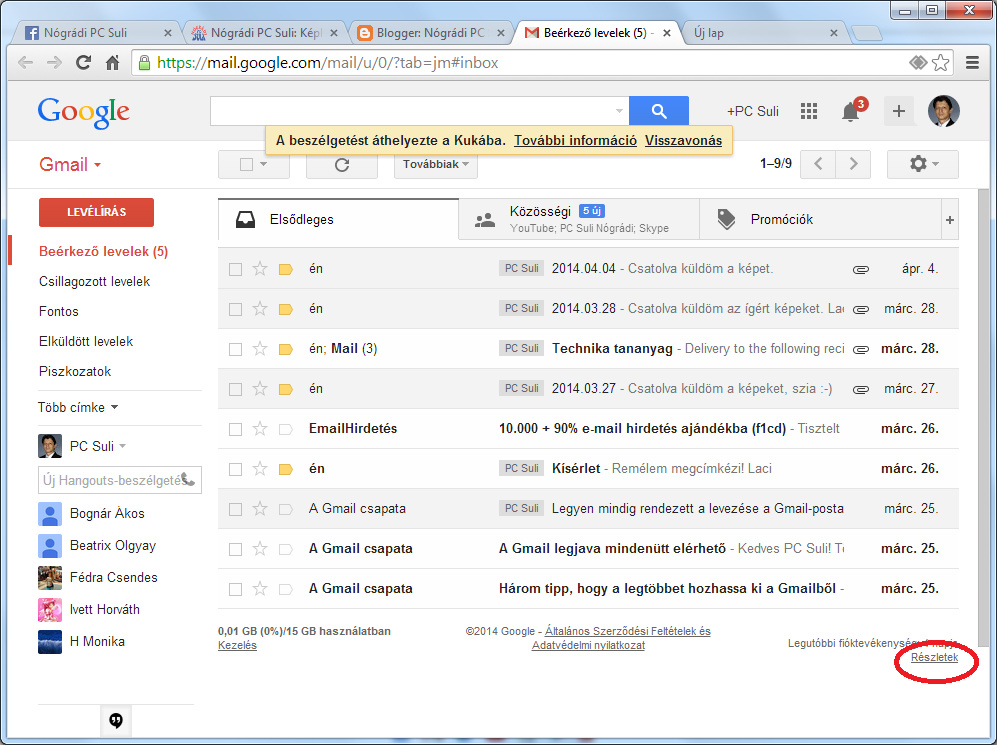Open the Elküldött levelek folder
This screenshot has height=745, width=997.
(x=86, y=341)
